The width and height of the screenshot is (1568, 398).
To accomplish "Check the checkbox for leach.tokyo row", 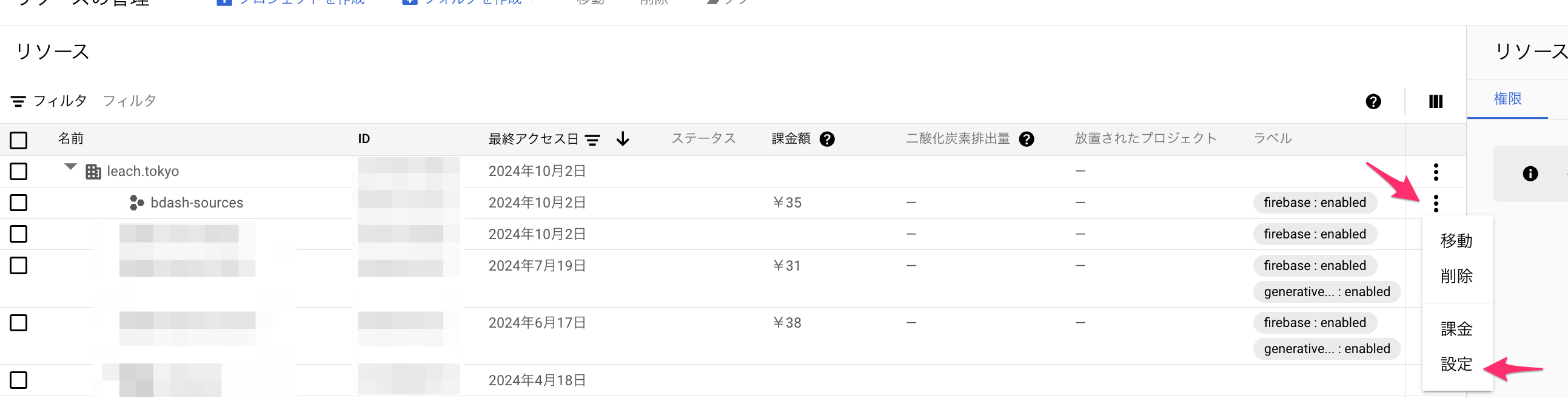I will (x=19, y=171).
